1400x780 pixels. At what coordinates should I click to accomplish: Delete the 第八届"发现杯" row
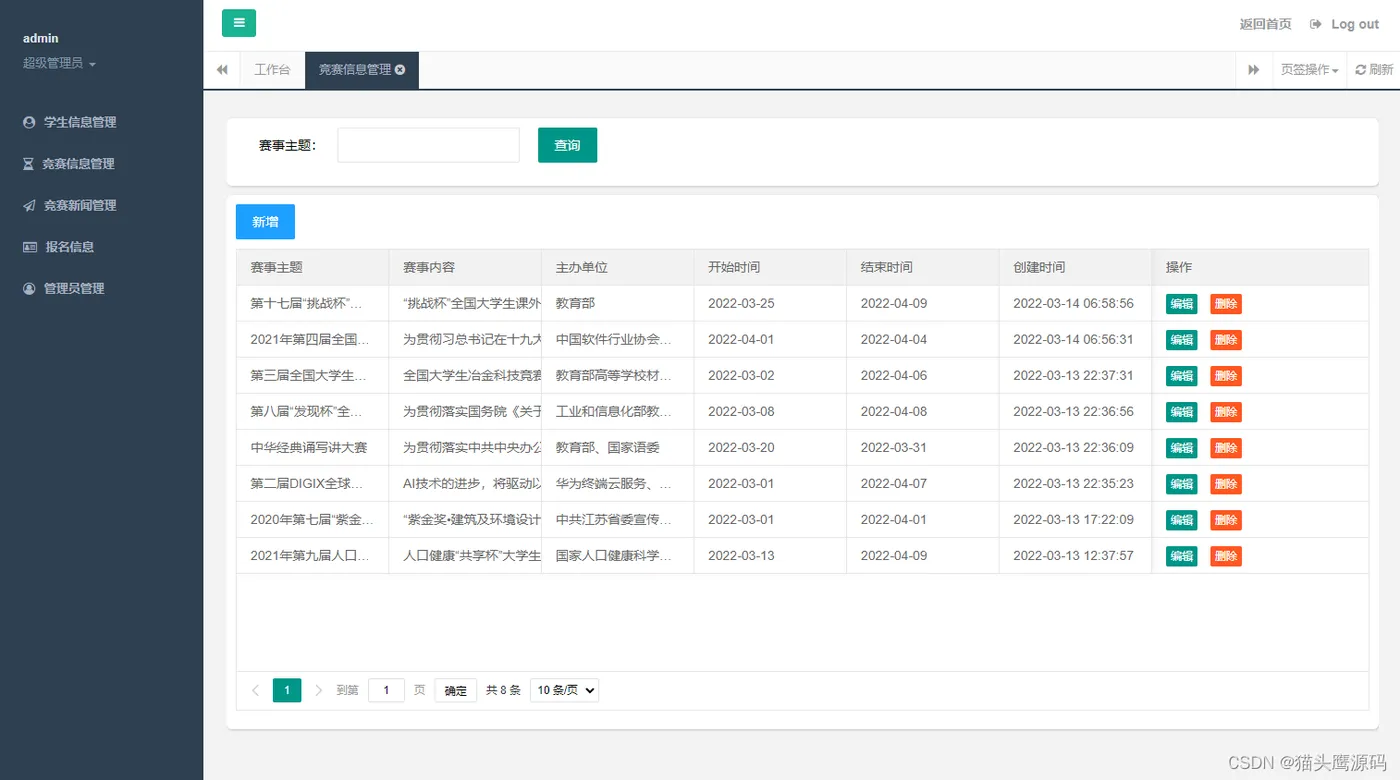1226,412
